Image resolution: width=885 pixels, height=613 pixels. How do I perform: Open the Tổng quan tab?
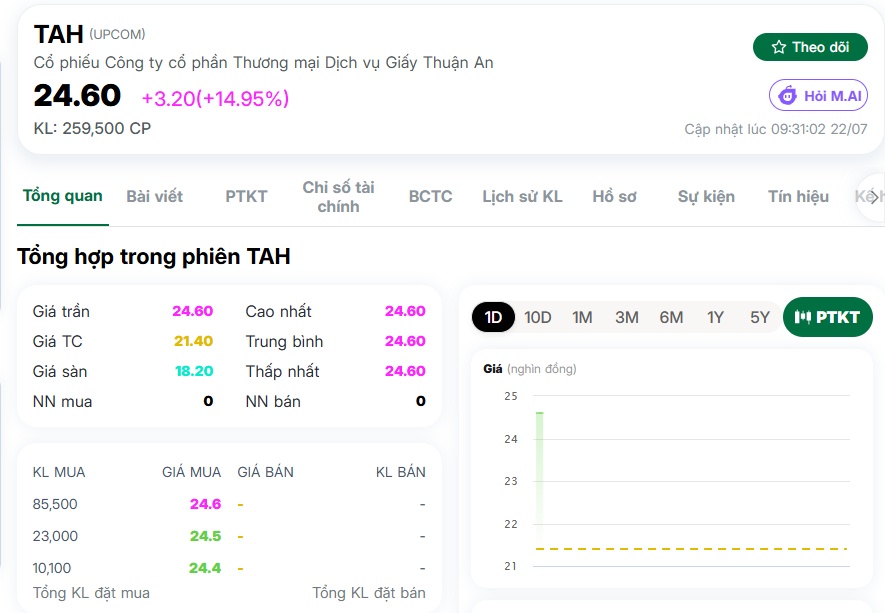63,196
